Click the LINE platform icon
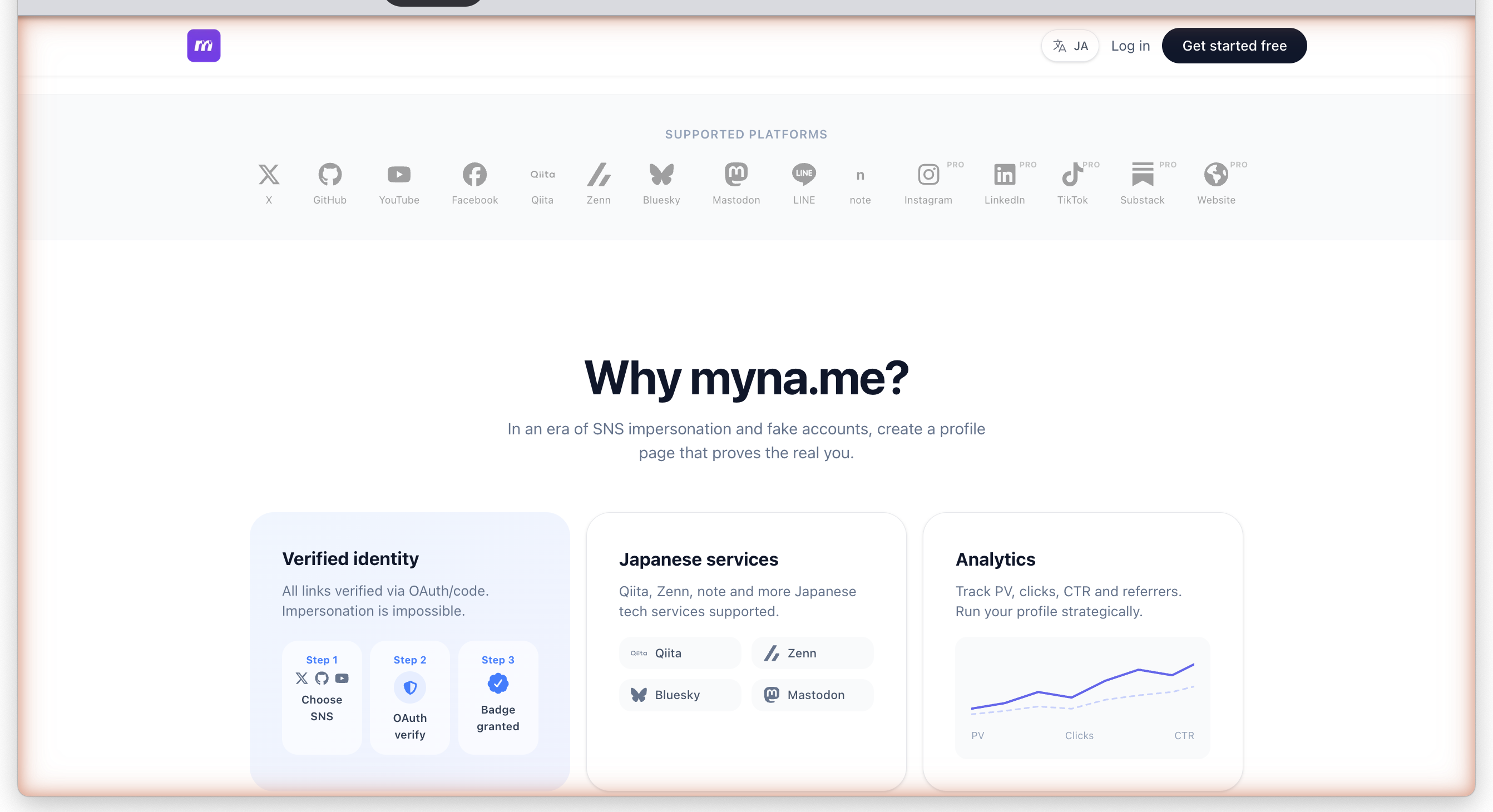 (804, 175)
